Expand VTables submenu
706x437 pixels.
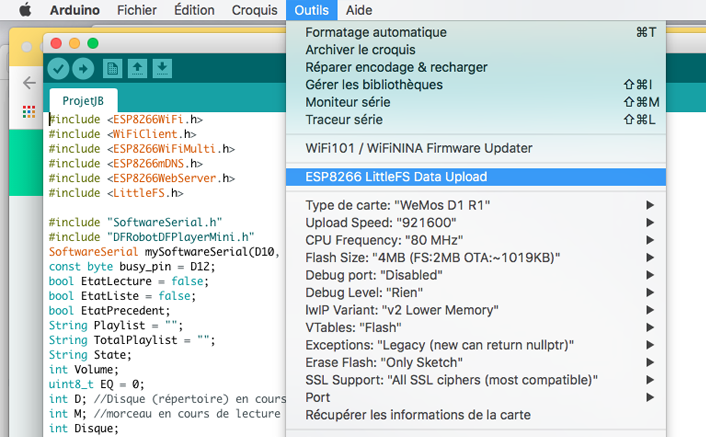click(476, 328)
